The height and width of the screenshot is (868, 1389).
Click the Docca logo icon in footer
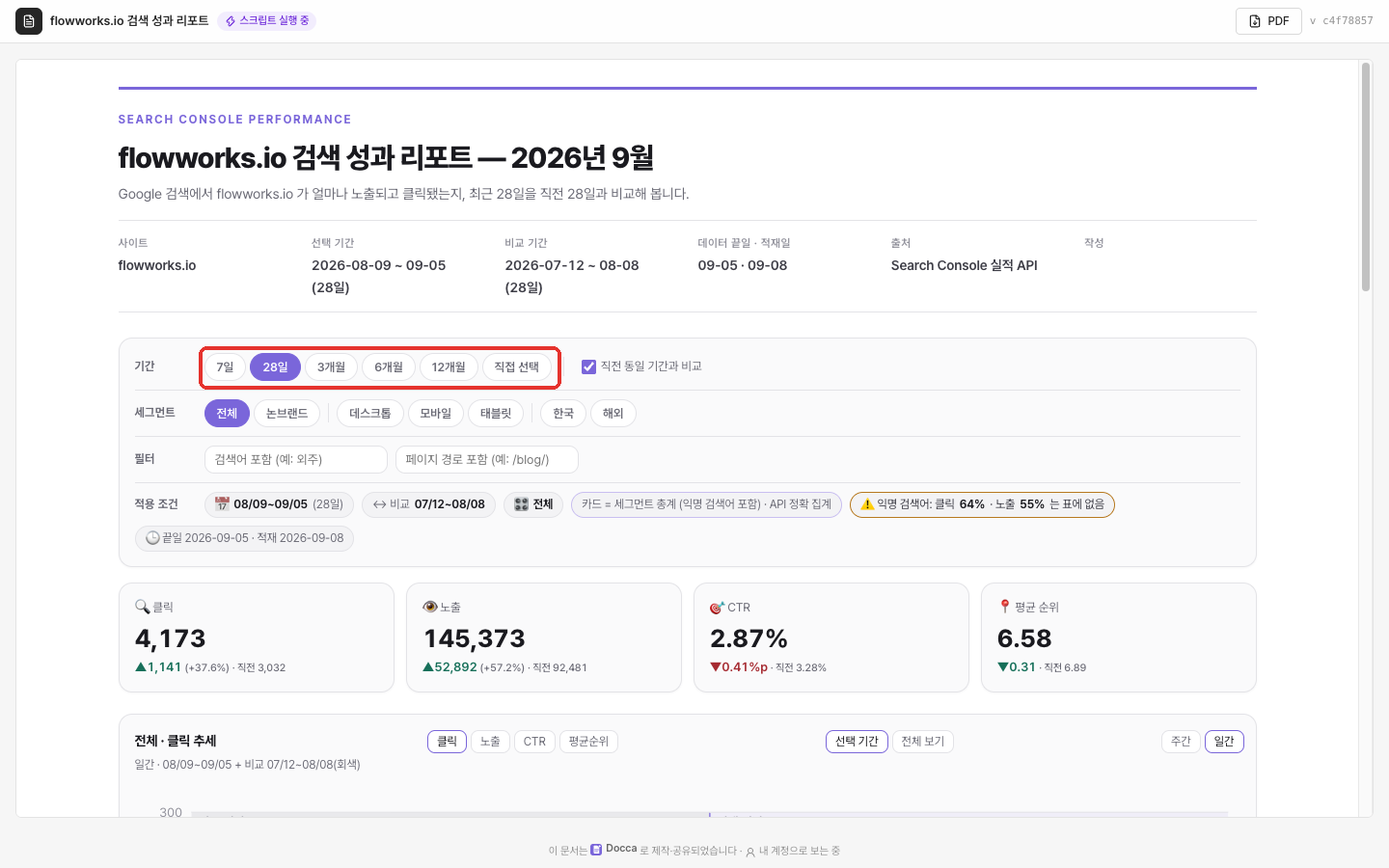(596, 850)
